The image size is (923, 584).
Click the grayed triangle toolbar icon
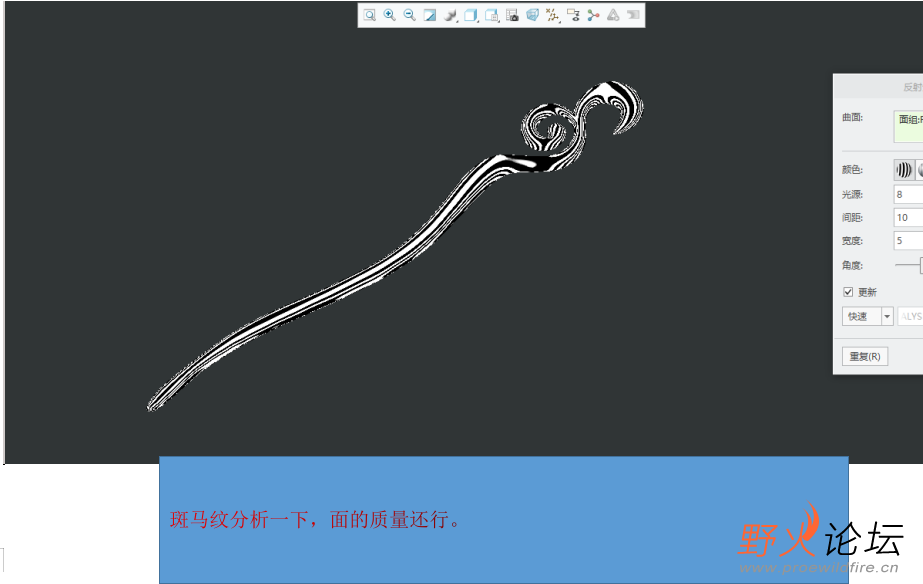pyautogui.click(x=613, y=15)
